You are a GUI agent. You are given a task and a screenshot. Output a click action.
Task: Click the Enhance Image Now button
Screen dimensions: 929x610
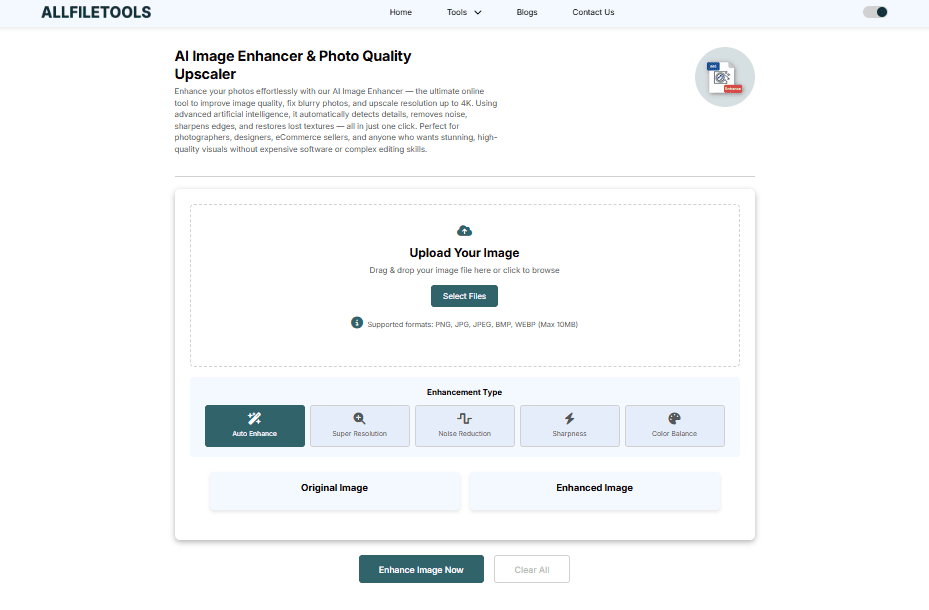pos(421,569)
